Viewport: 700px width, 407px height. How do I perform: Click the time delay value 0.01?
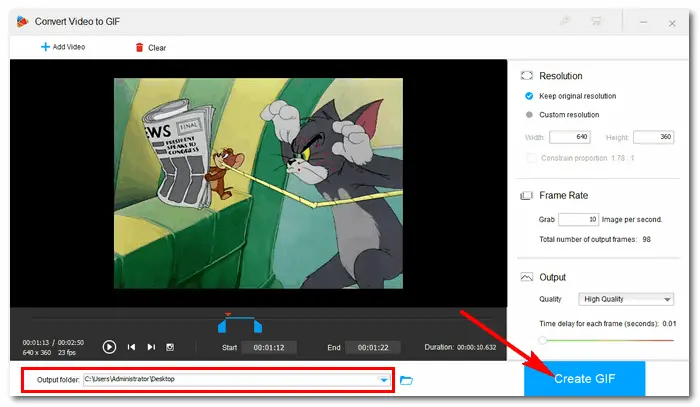tap(669, 324)
